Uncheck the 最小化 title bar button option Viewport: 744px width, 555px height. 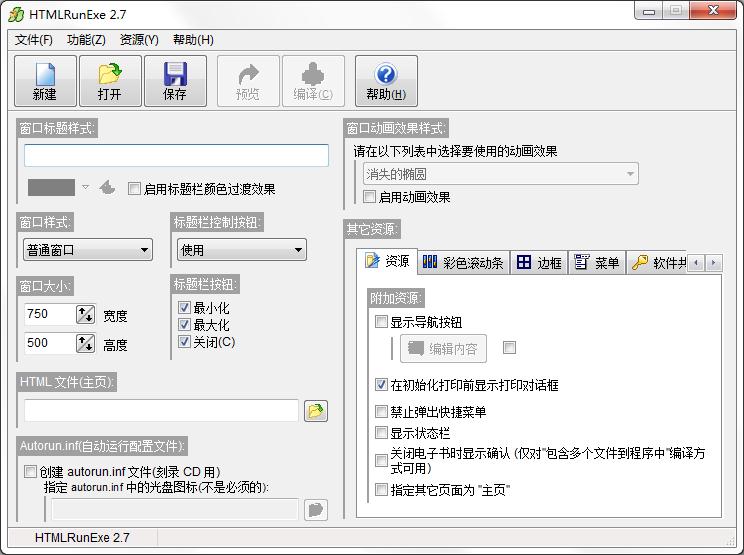coord(184,307)
